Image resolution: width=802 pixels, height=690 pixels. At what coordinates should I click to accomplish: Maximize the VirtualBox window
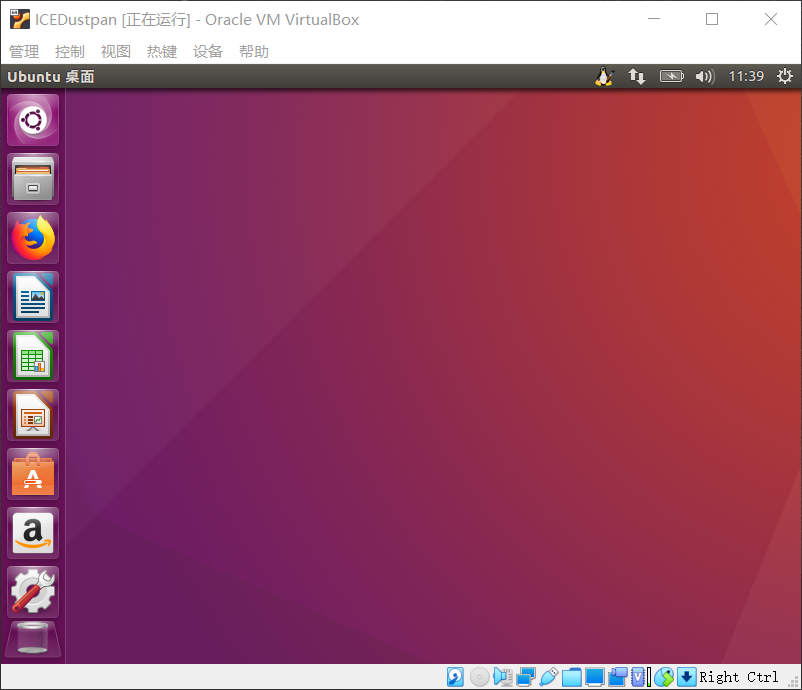pyautogui.click(x=712, y=19)
